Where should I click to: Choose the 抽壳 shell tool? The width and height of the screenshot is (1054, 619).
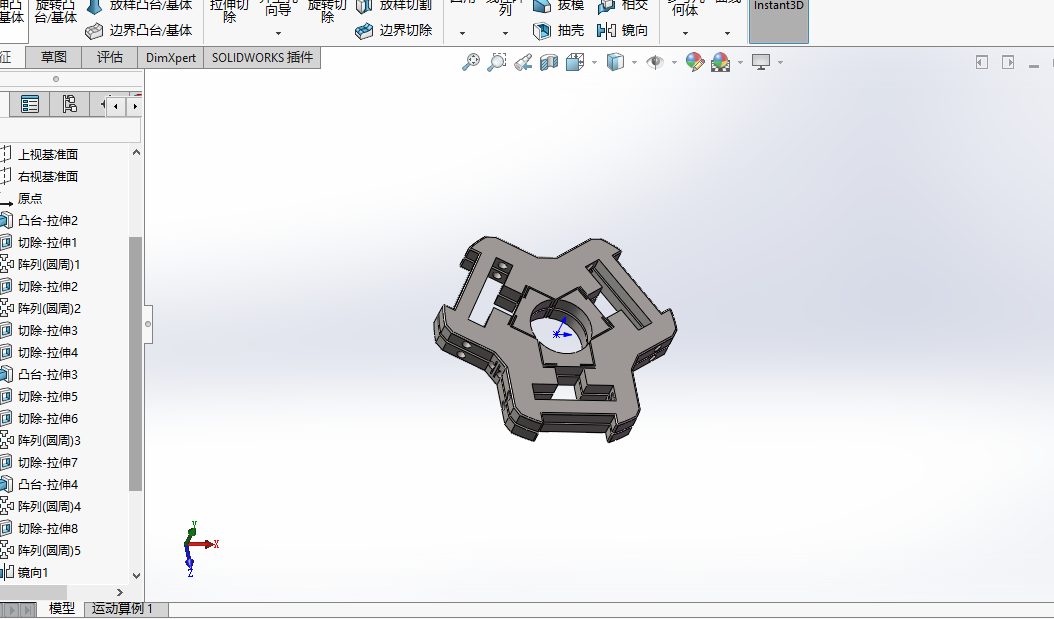(x=558, y=30)
